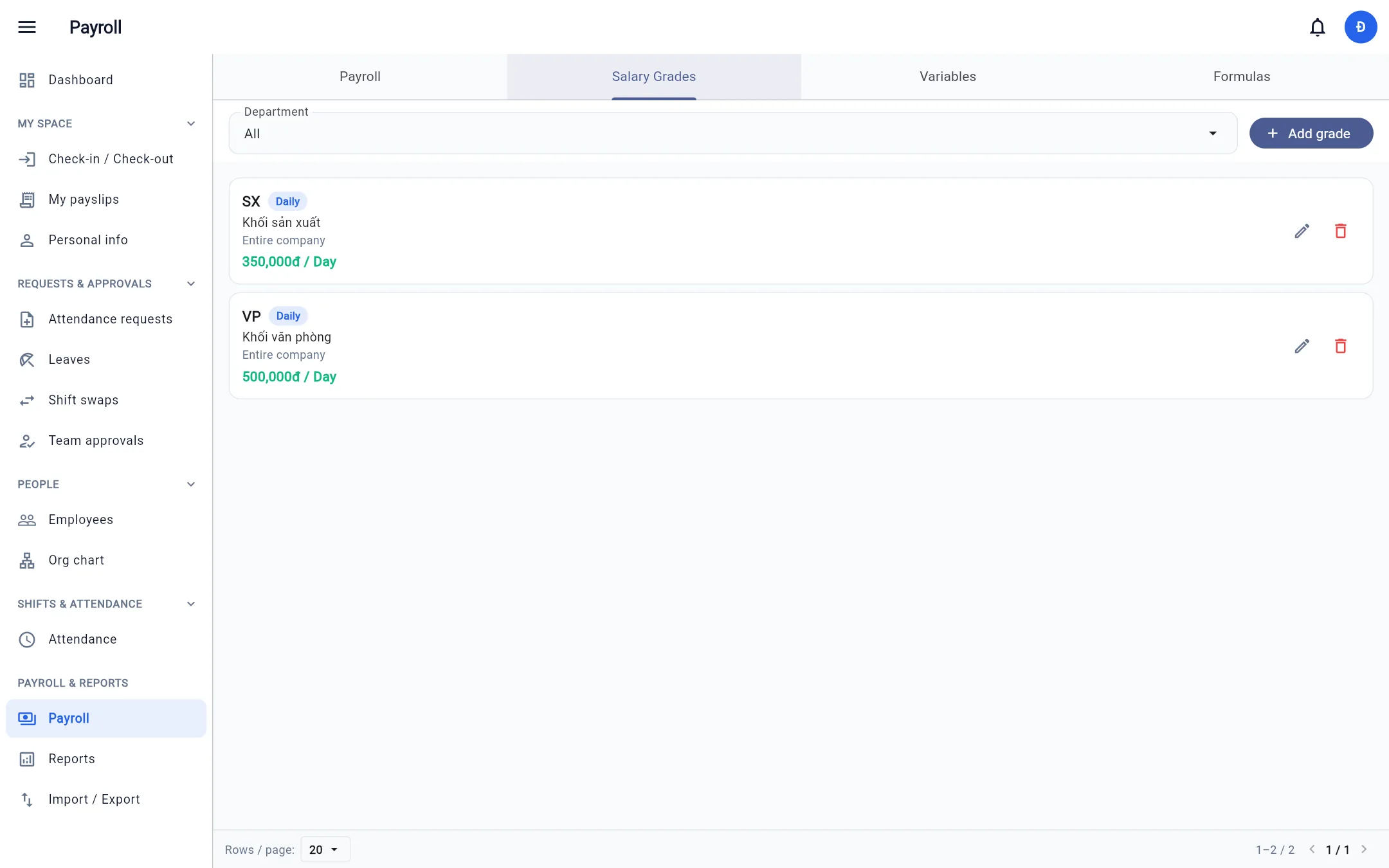Open Team approvals in sidebar
The image size is (1389, 868).
[x=106, y=440]
